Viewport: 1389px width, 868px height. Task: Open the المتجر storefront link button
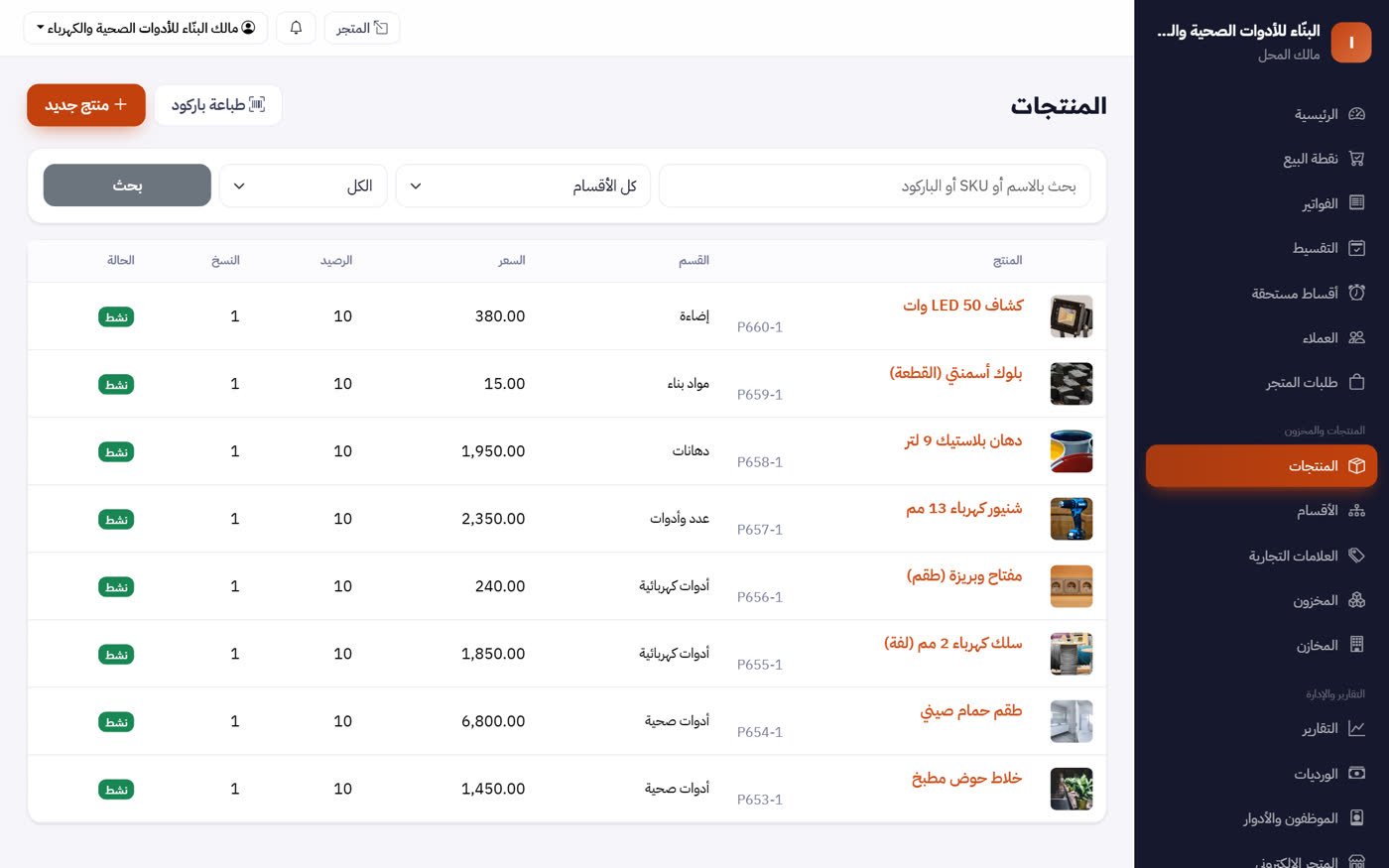(362, 28)
